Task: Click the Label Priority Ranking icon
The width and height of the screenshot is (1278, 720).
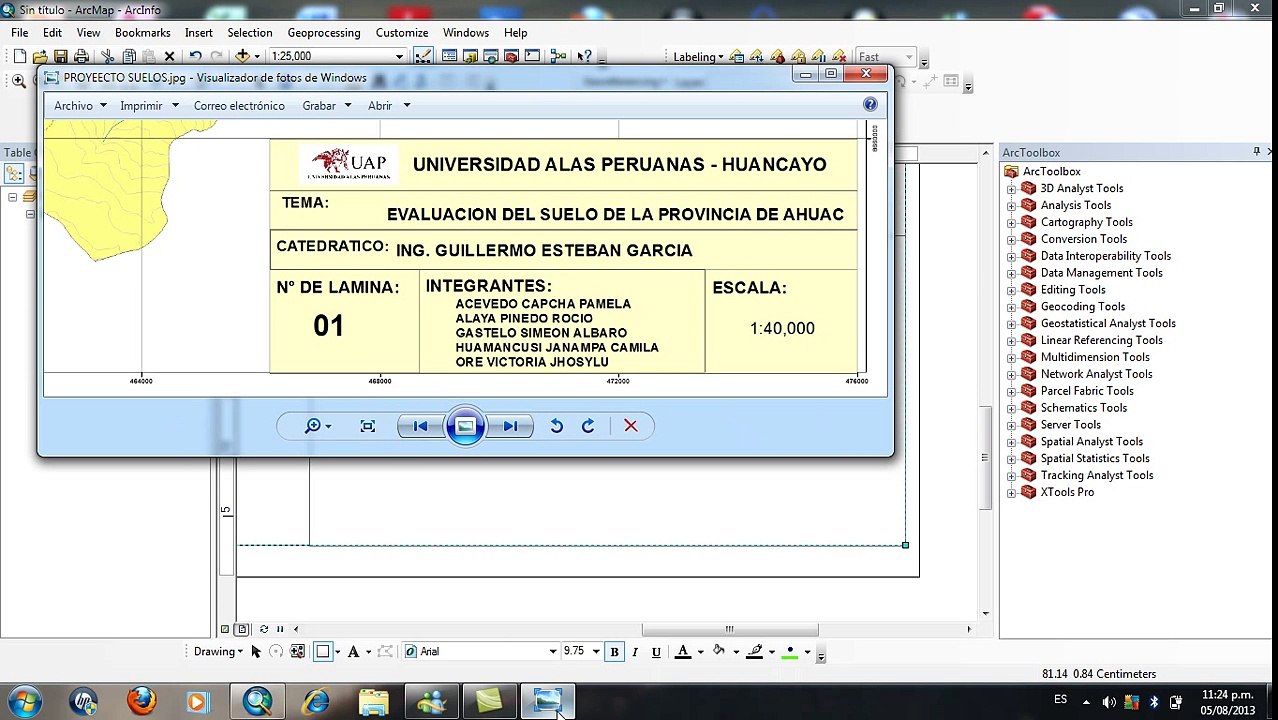Action: point(757,57)
